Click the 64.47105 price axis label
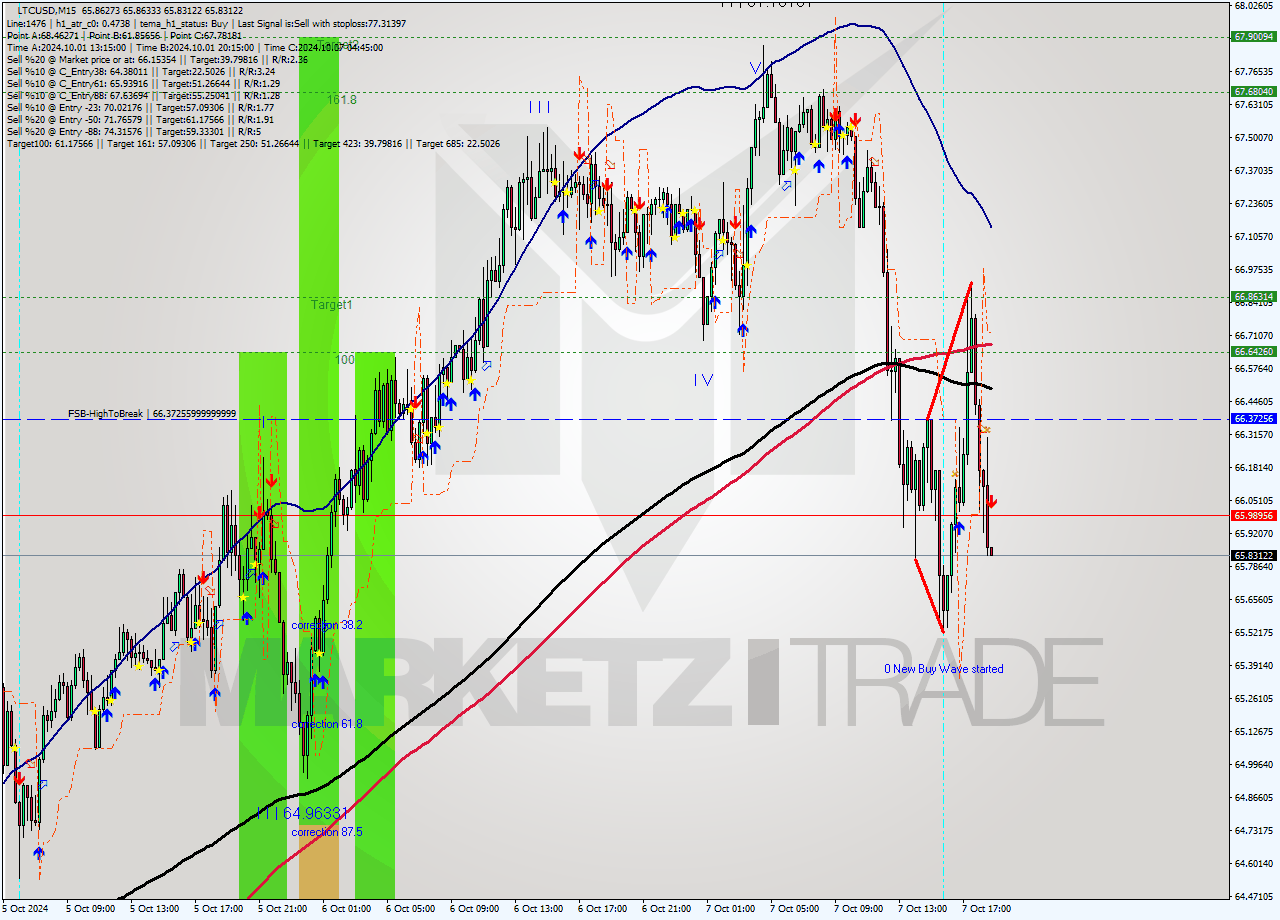 coord(1254,897)
